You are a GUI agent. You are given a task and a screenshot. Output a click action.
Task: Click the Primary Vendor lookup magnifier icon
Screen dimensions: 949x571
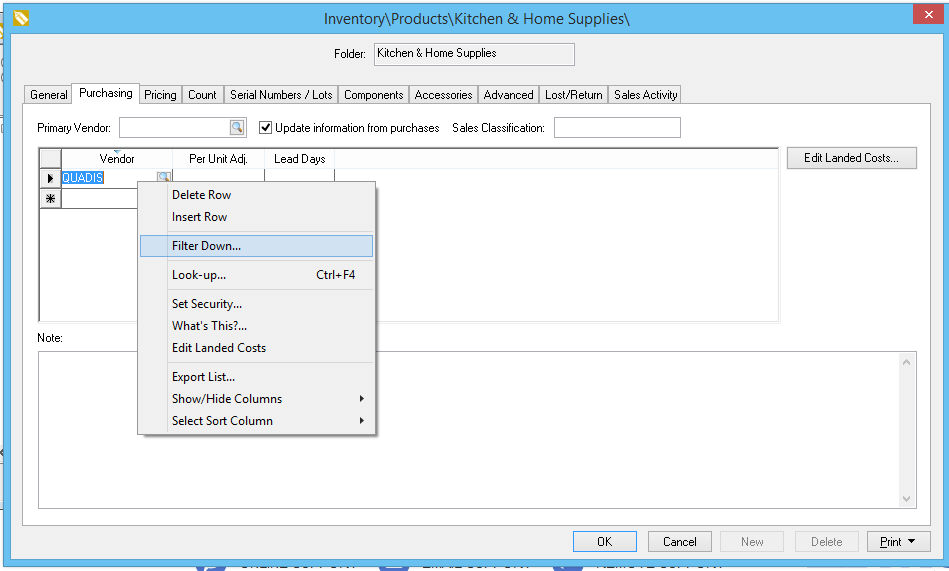point(237,128)
